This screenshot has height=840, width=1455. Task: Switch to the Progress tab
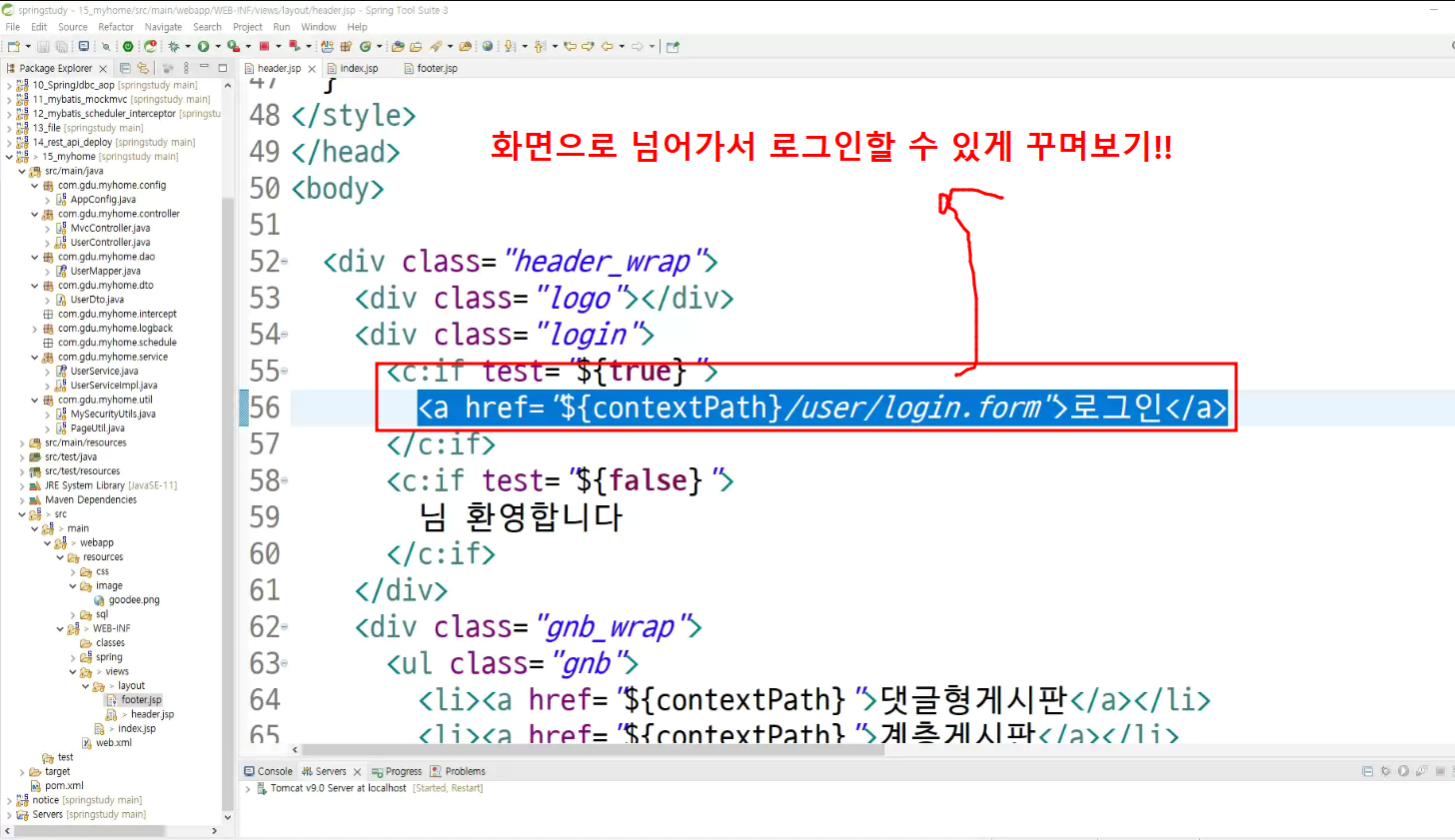[x=398, y=772]
